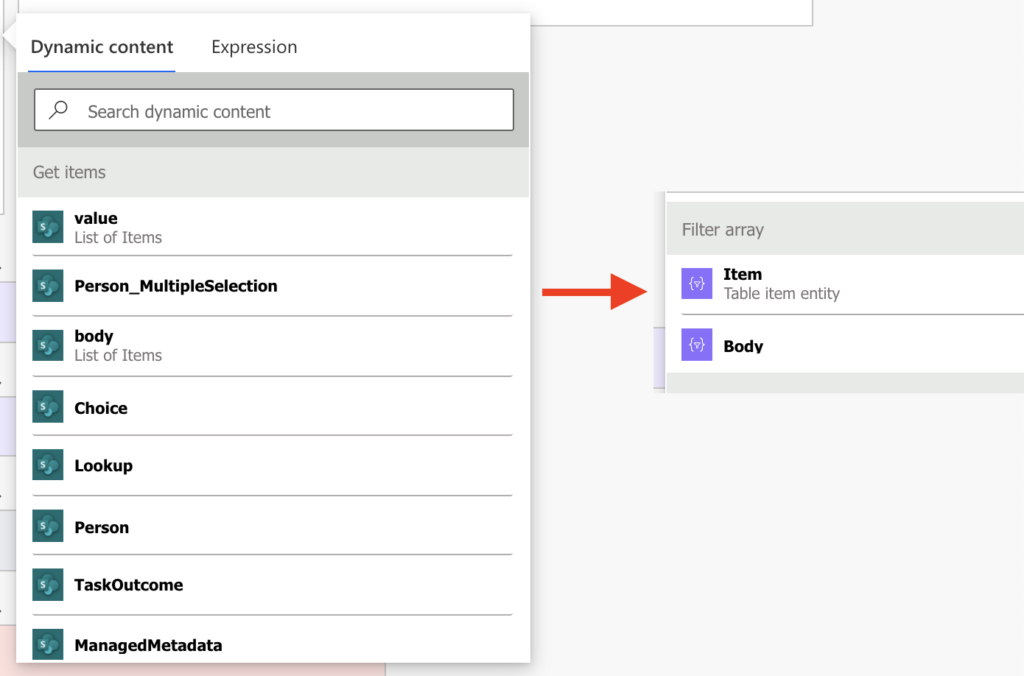Screen dimensions: 1024x676
Task: Switch to the Dynamic content tab
Action: point(102,47)
